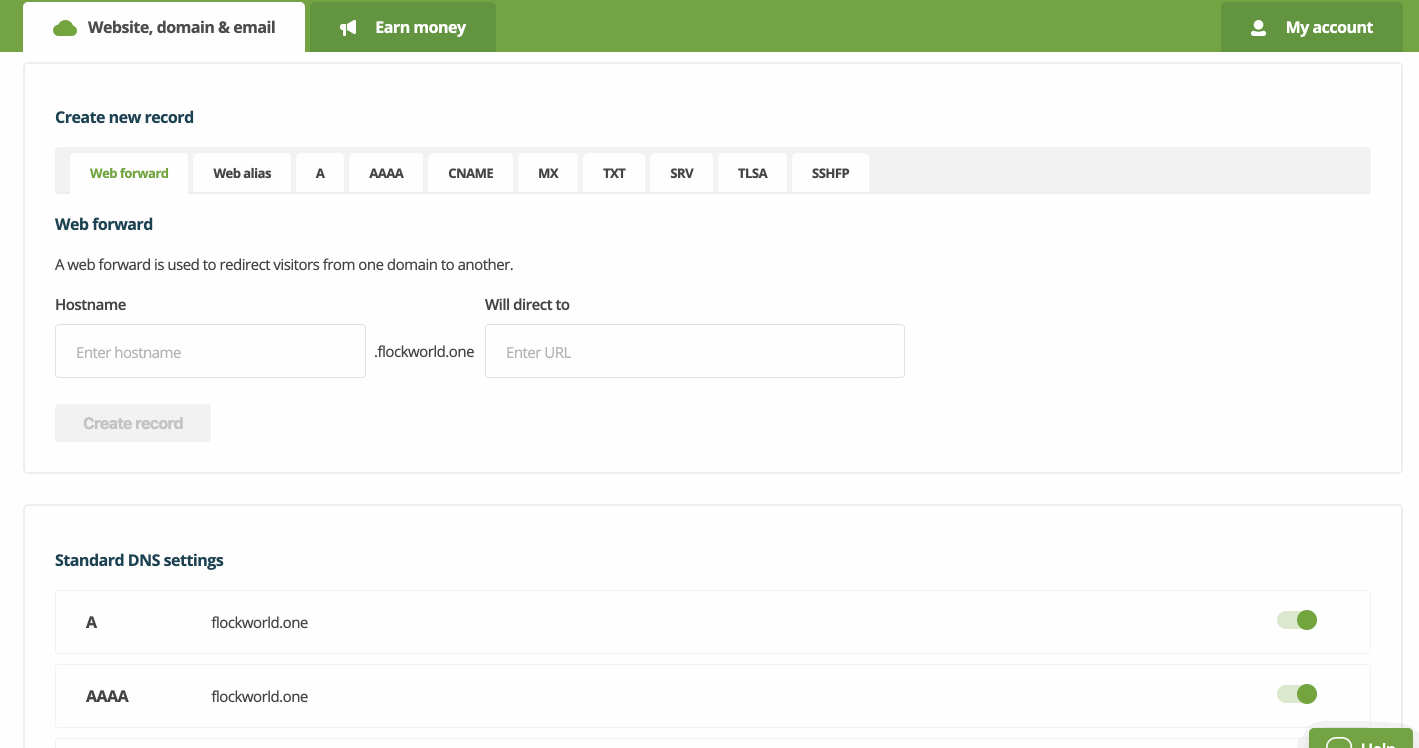The height and width of the screenshot is (748, 1419).
Task: Click flockworld.one in the AAAA row
Action: point(260,696)
